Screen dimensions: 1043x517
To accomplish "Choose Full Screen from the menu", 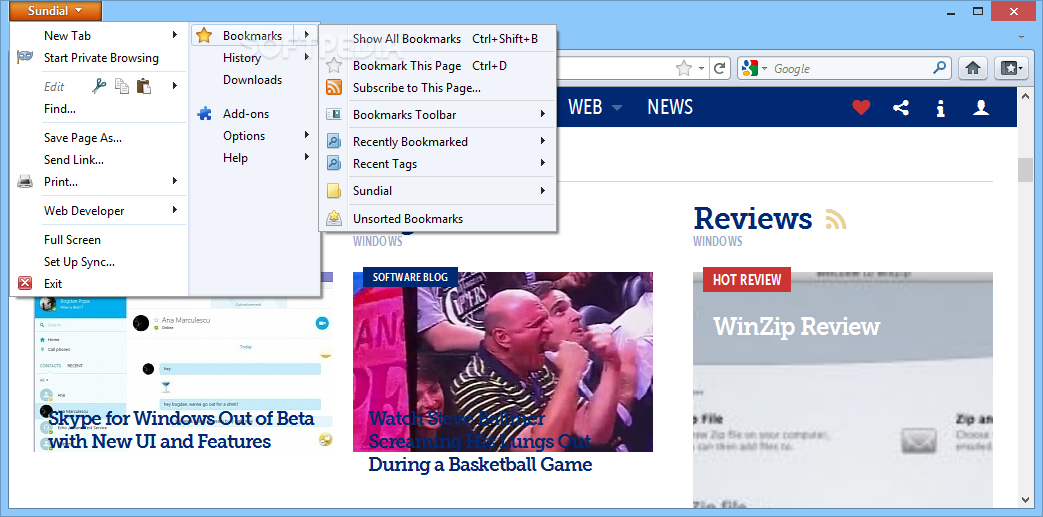I will coord(73,240).
